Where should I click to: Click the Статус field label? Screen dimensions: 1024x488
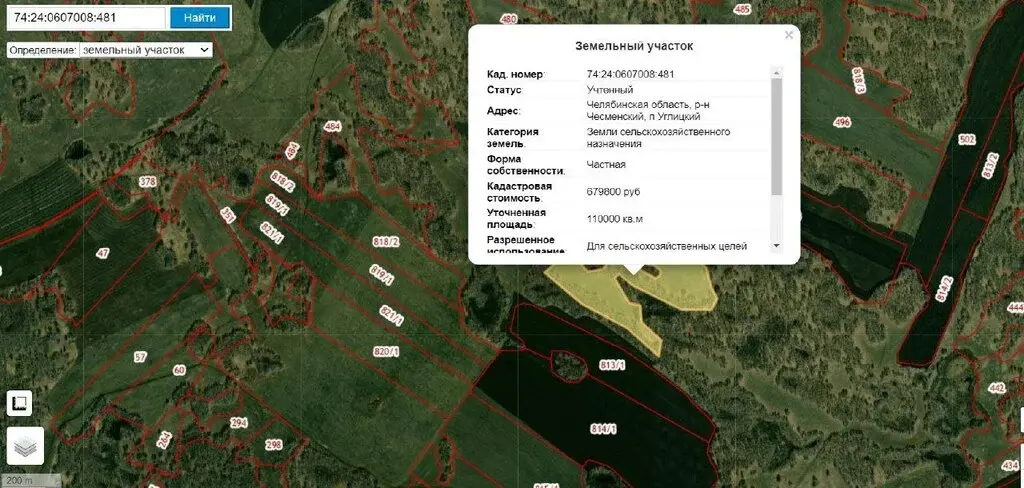coord(505,89)
